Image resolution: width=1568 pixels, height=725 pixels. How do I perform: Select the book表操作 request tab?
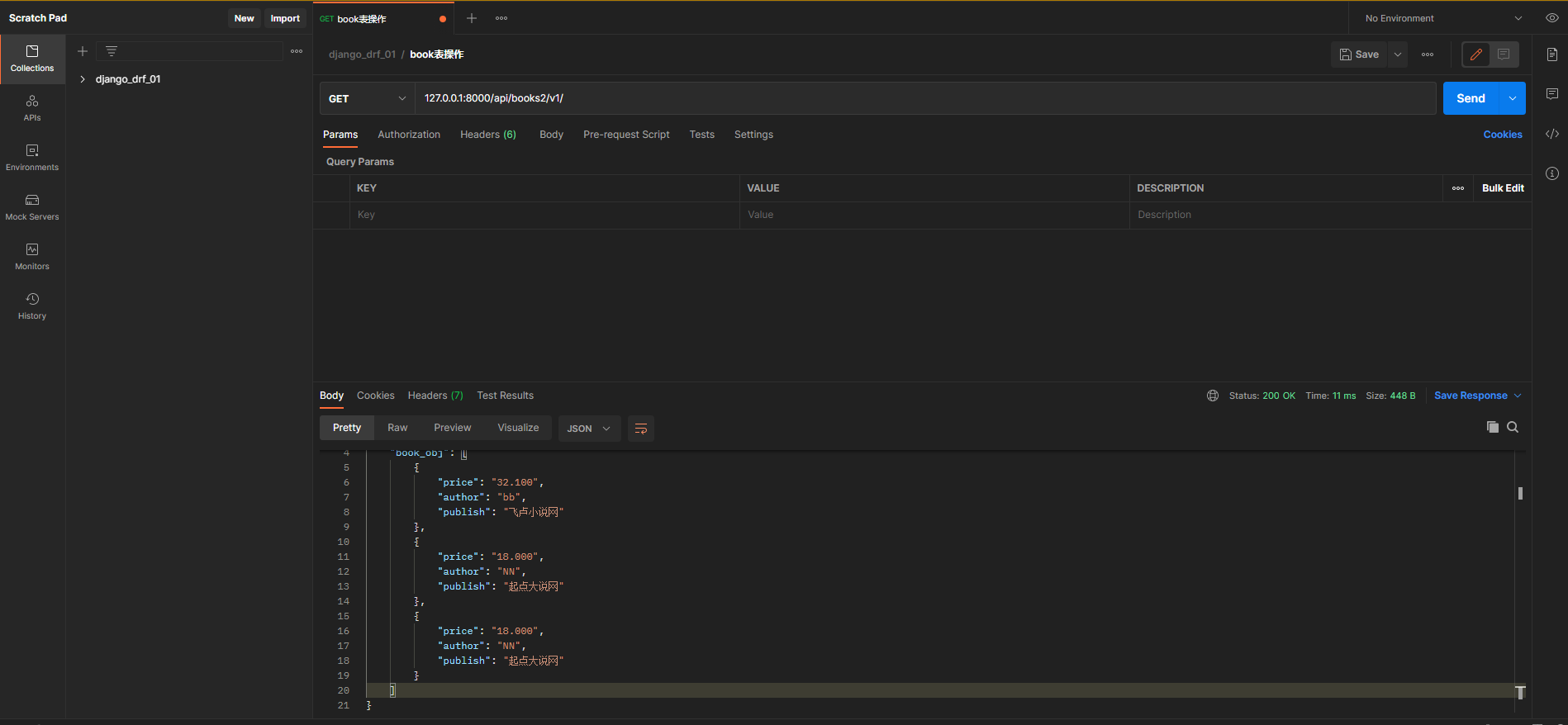(382, 18)
